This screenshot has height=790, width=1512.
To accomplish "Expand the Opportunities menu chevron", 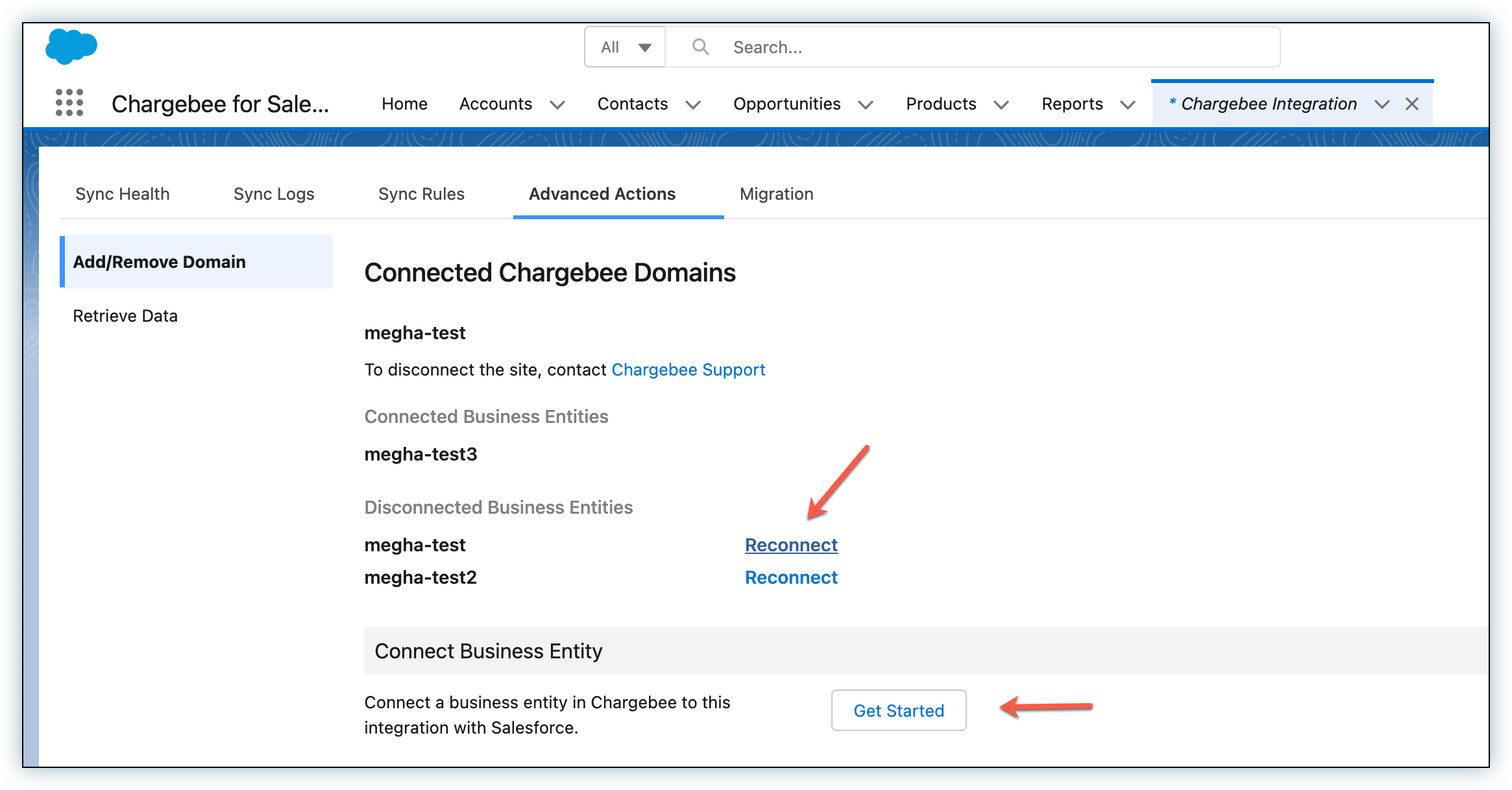I will point(866,104).
